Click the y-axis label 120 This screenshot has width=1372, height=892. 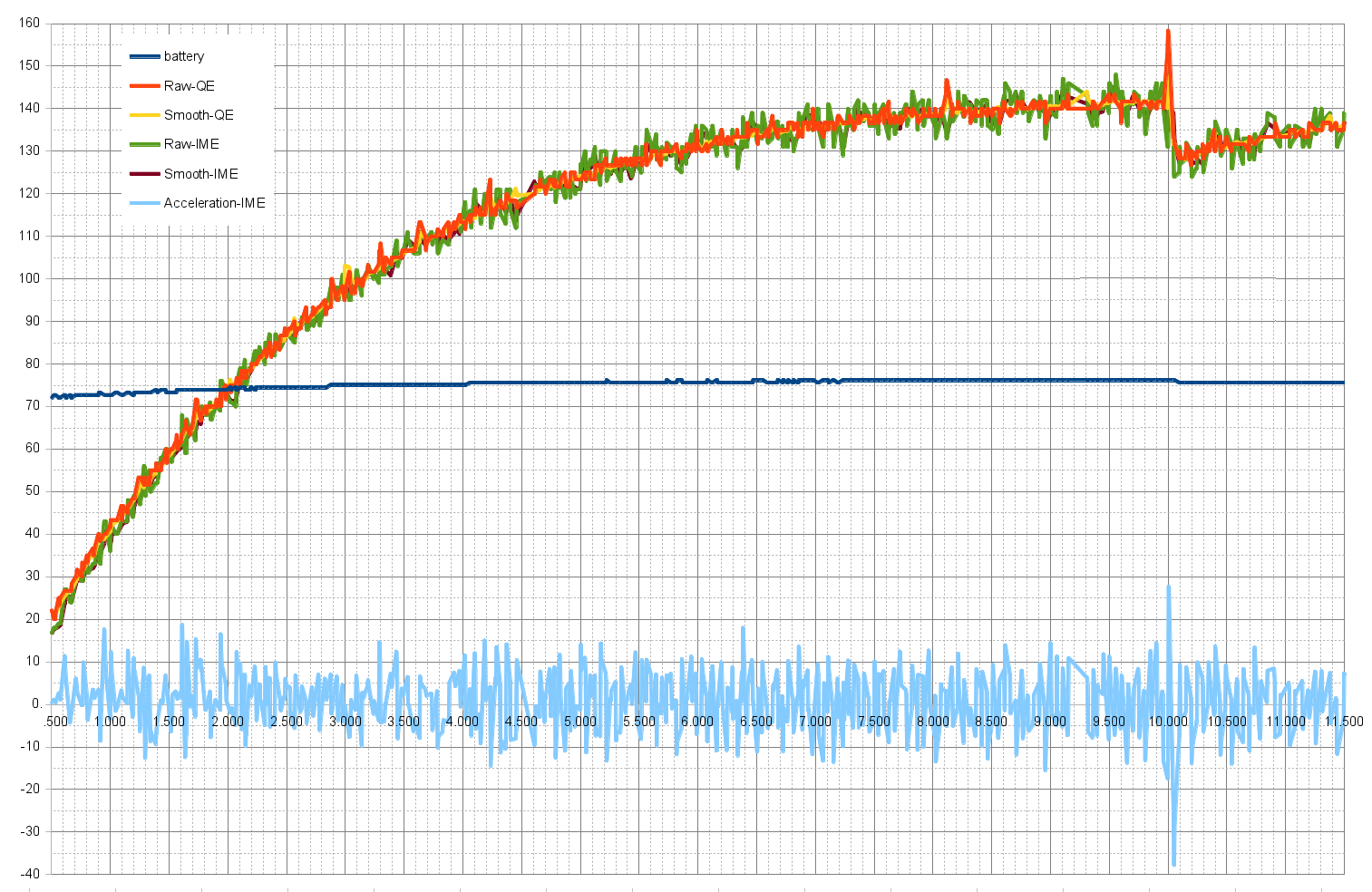pyautogui.click(x=29, y=193)
